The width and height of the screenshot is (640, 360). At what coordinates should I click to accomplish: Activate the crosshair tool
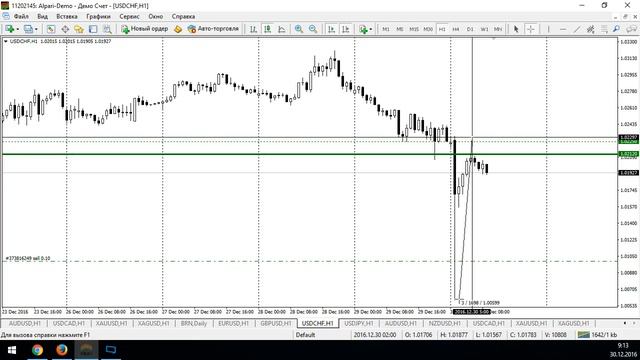(531, 29)
